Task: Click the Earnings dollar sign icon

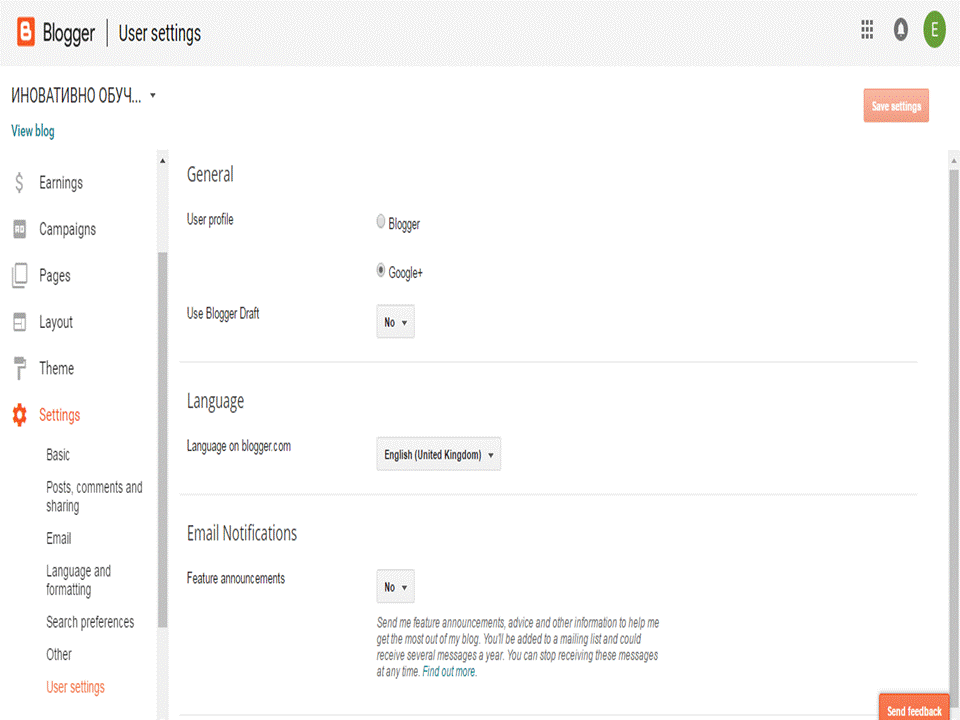Action: (x=20, y=182)
